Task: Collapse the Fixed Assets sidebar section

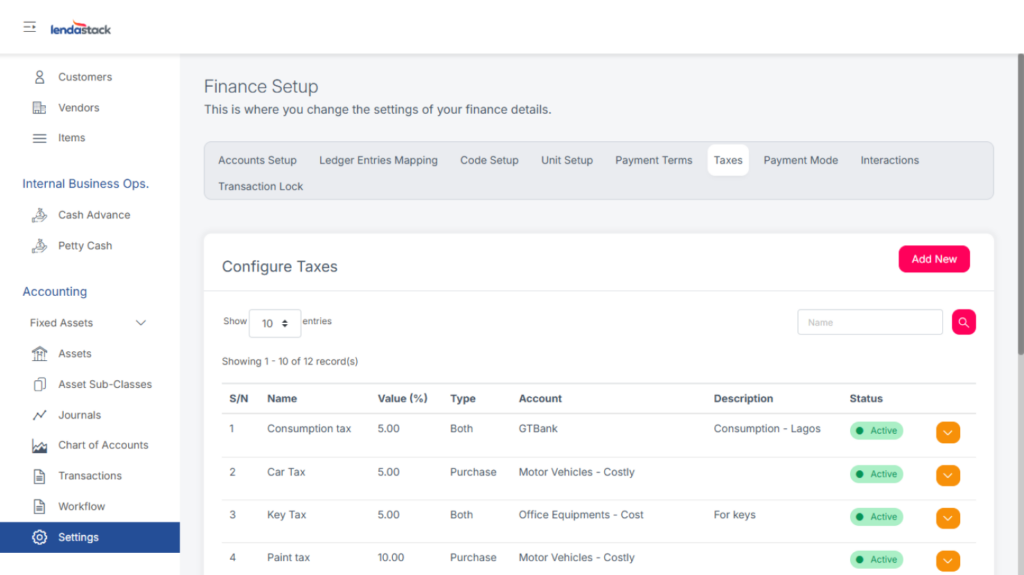Action: pyautogui.click(x=141, y=323)
